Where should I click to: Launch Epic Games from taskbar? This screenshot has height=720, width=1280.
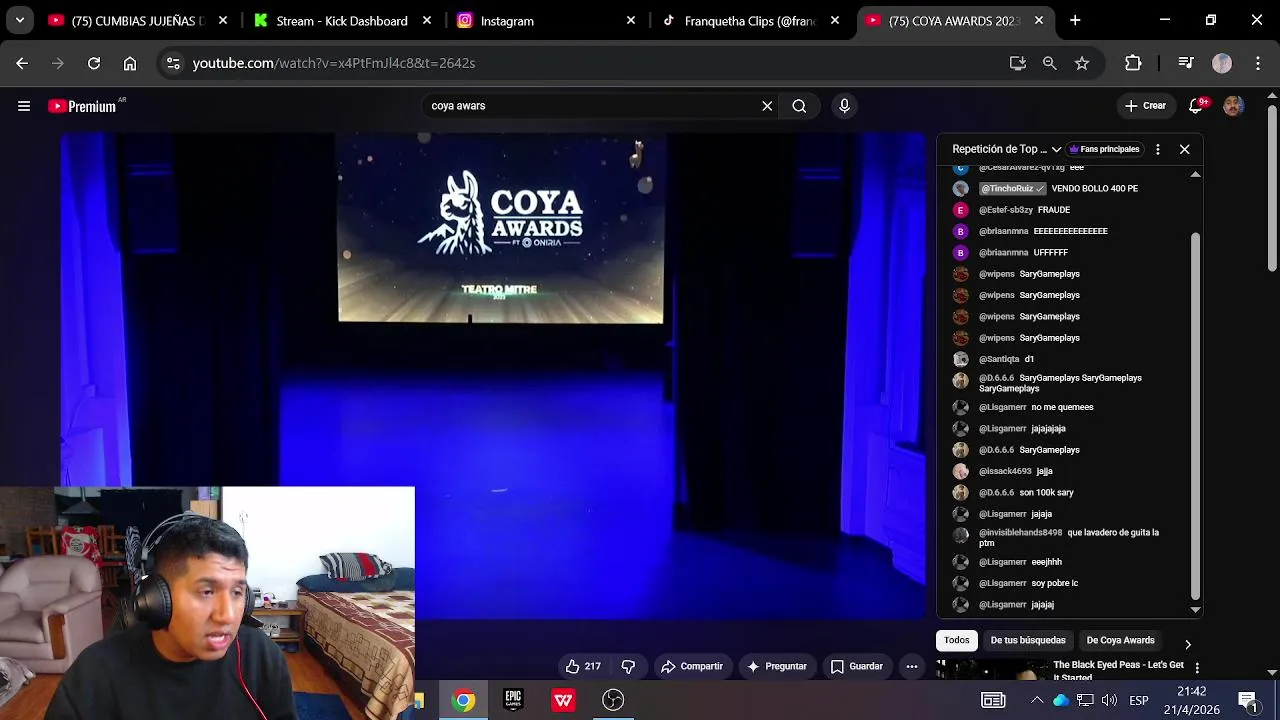point(513,700)
